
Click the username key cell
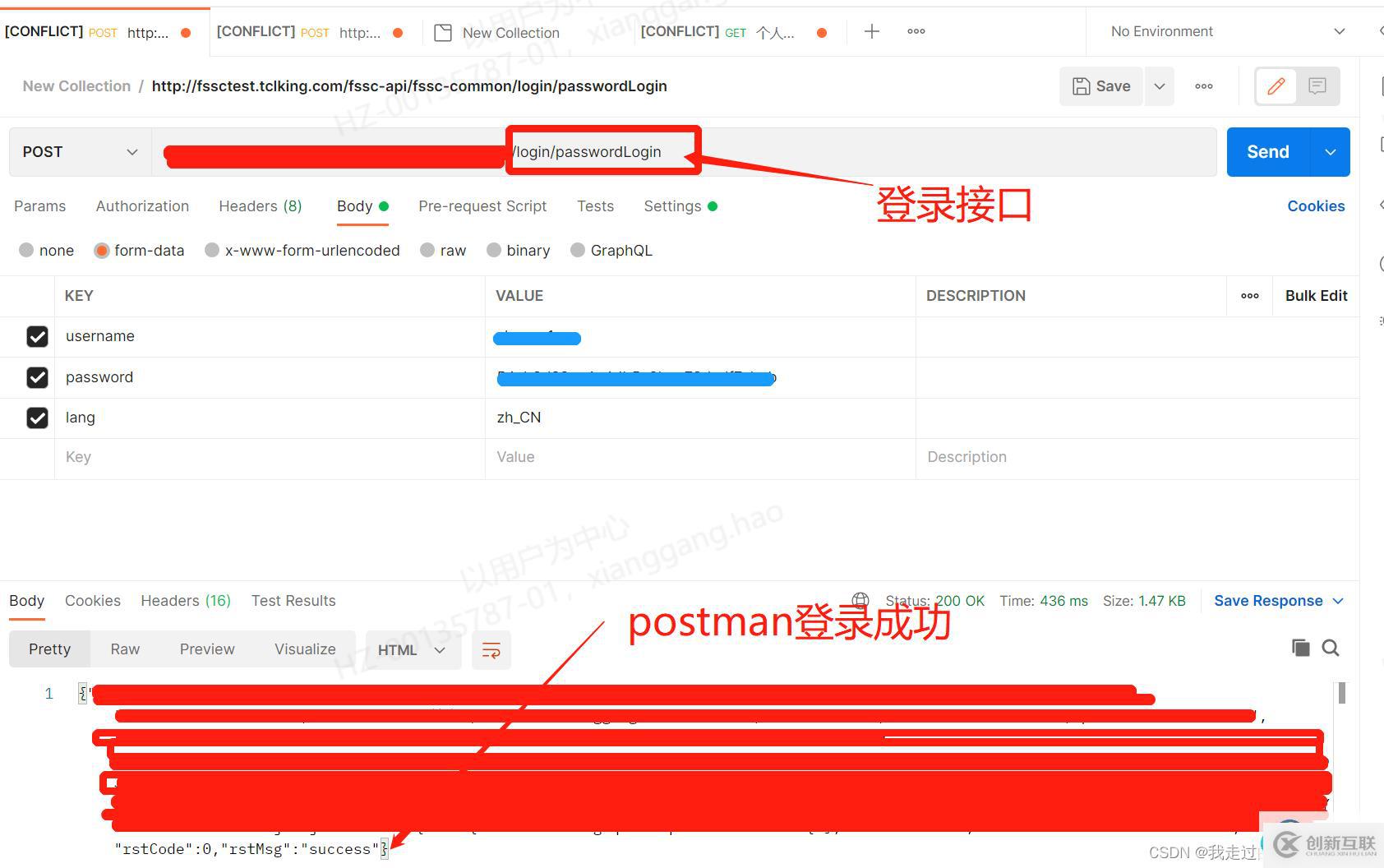coord(270,336)
